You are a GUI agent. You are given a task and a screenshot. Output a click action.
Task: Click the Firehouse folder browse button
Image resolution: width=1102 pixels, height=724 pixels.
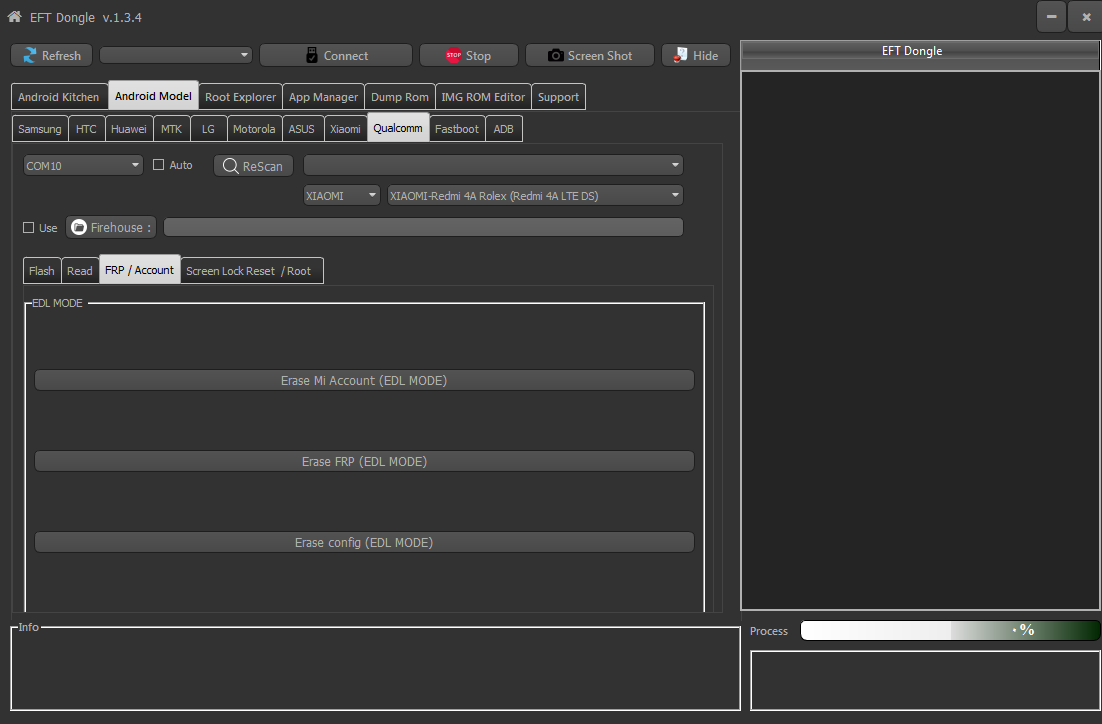pyautogui.click(x=111, y=227)
